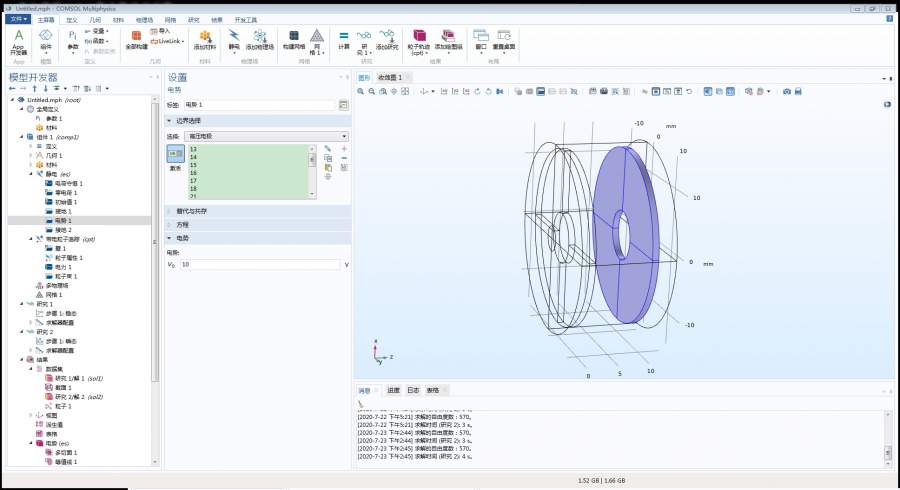The height and width of the screenshot is (490, 900).
Task: Open the App 开发器 (Application Builder) ribbon icon
Action: click(x=18, y=40)
